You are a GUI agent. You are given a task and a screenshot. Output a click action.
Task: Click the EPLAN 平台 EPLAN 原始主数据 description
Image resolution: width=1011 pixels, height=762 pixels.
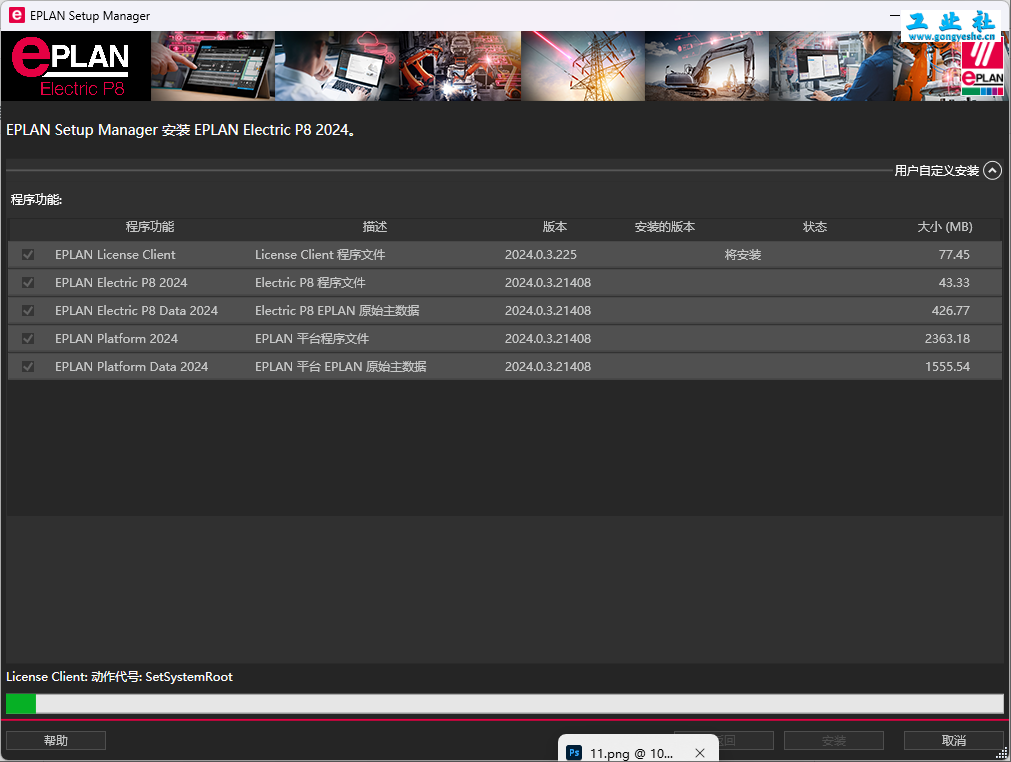pos(340,366)
